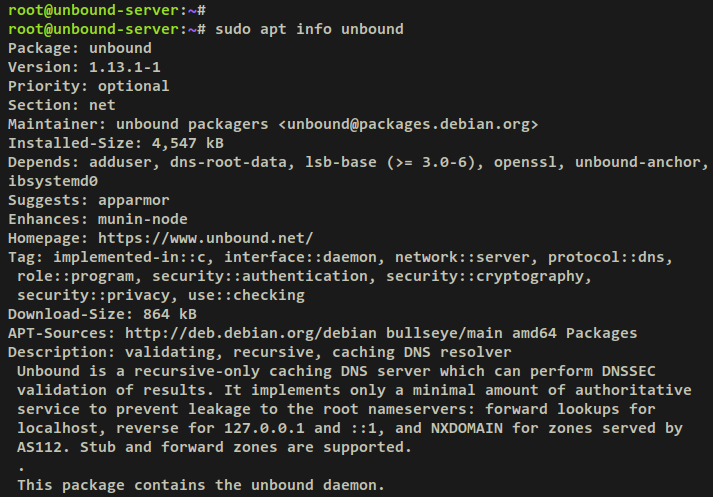Click the Installed-Size 4,547 kB value

pyautogui.click(x=188, y=143)
